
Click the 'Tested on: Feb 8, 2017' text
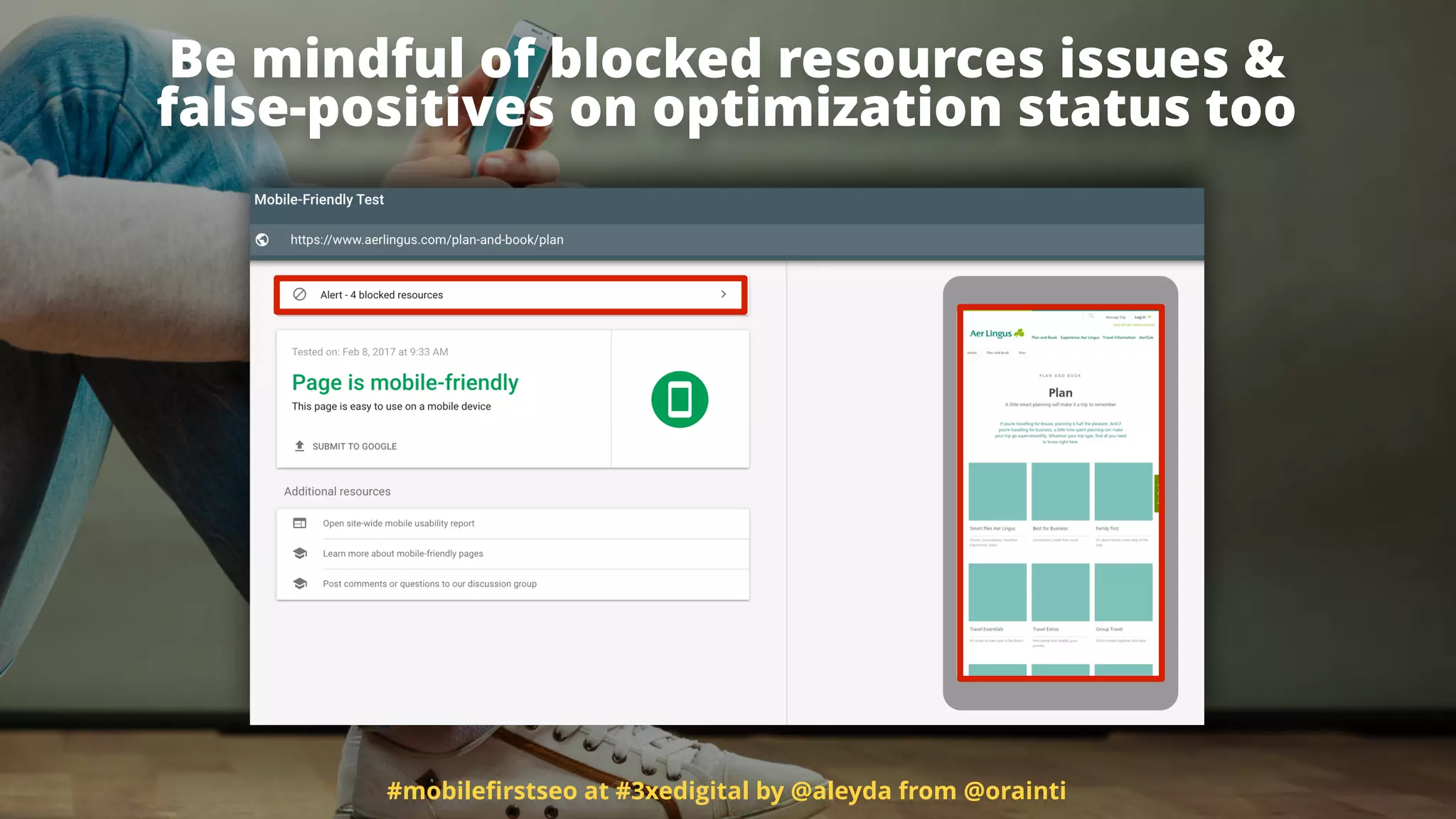[x=370, y=352]
